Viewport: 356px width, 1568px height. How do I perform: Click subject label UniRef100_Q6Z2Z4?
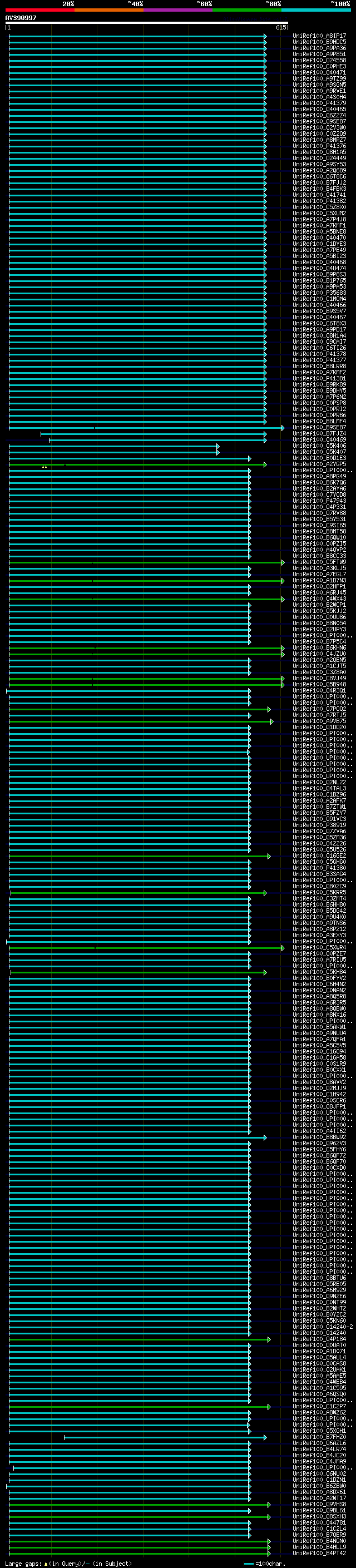319,115
